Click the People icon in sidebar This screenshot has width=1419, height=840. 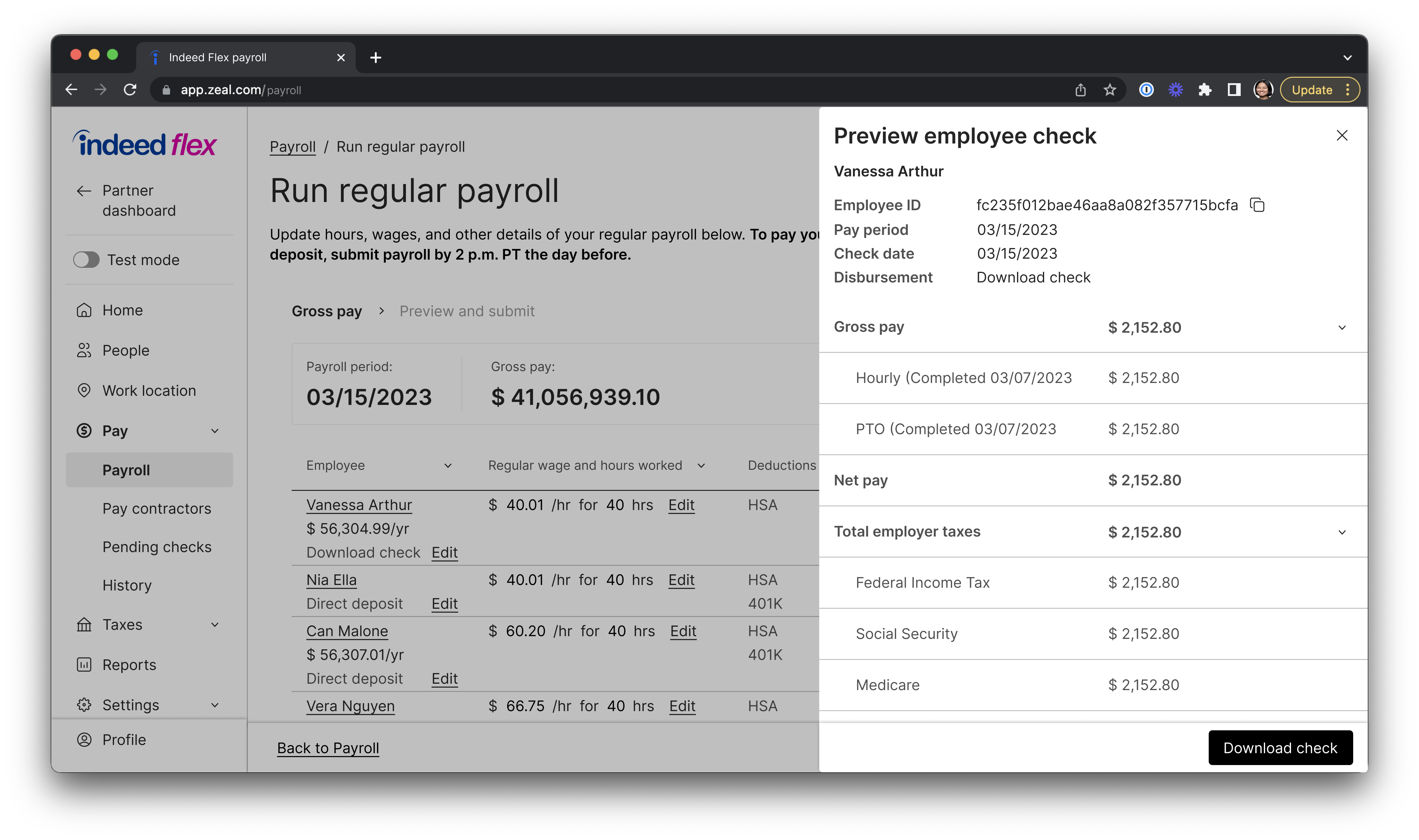coord(84,350)
